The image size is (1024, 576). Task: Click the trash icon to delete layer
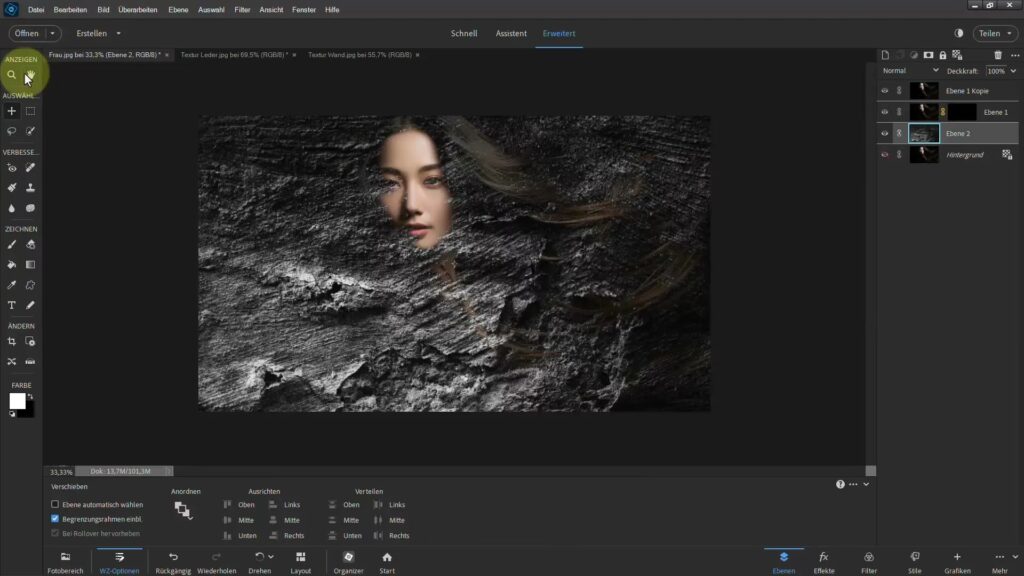click(998, 55)
